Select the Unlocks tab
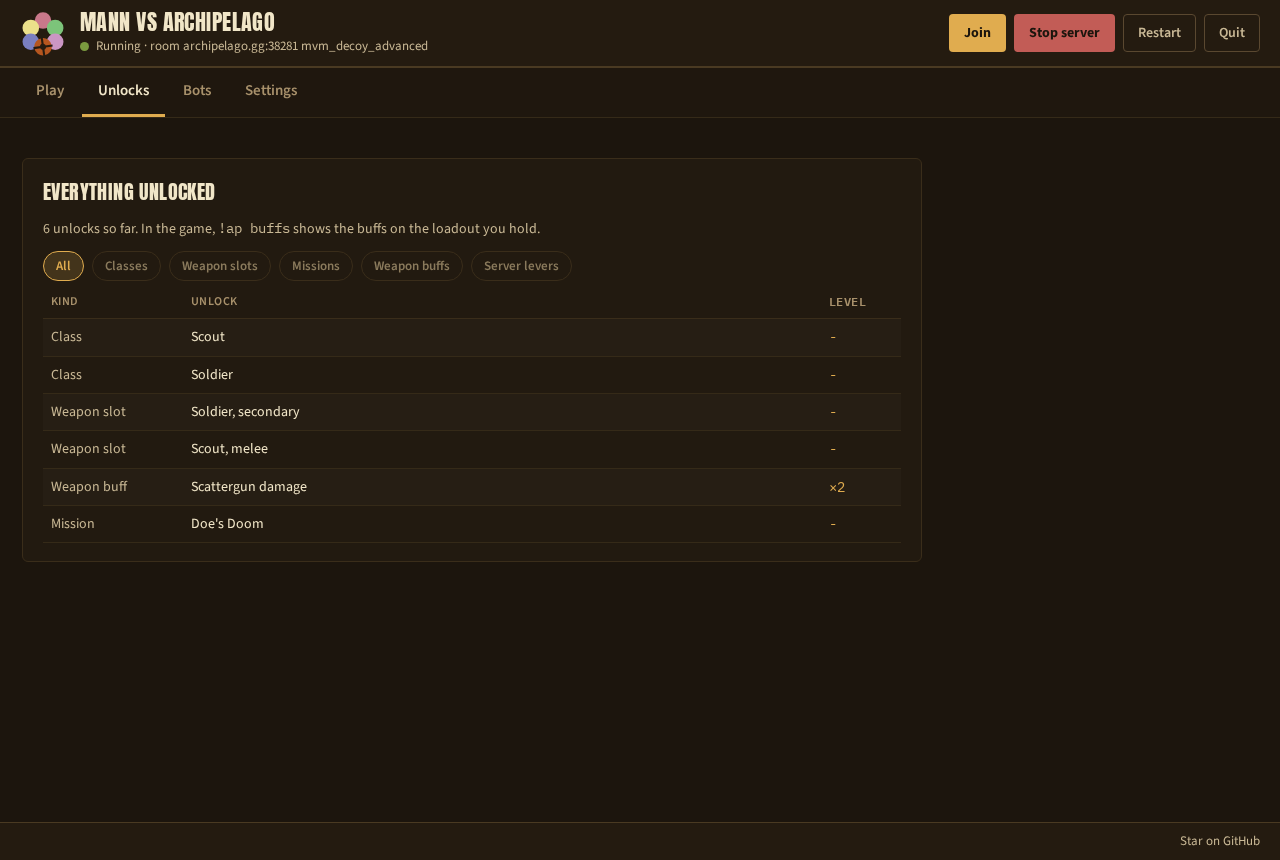This screenshot has width=1280, height=860. (x=124, y=91)
